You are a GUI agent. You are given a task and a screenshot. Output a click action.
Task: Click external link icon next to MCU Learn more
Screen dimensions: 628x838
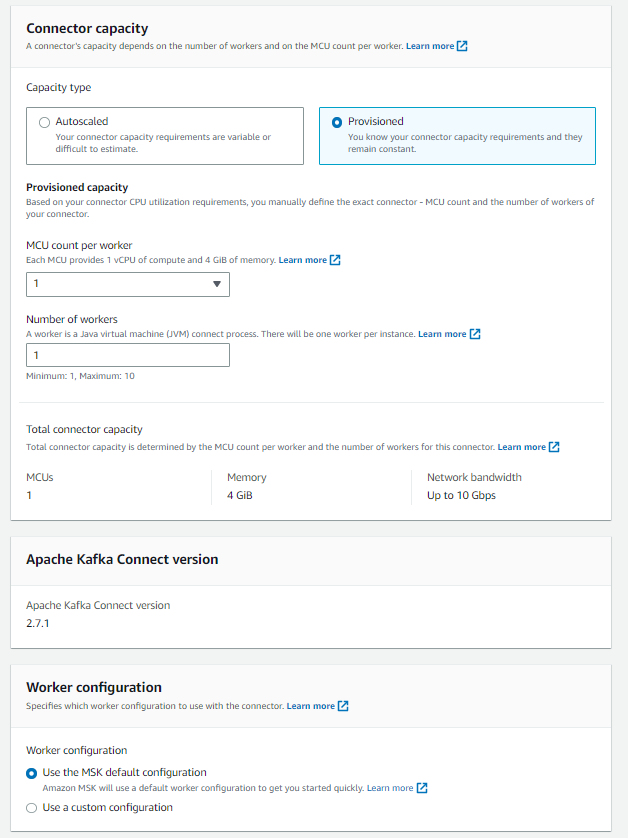[335, 260]
